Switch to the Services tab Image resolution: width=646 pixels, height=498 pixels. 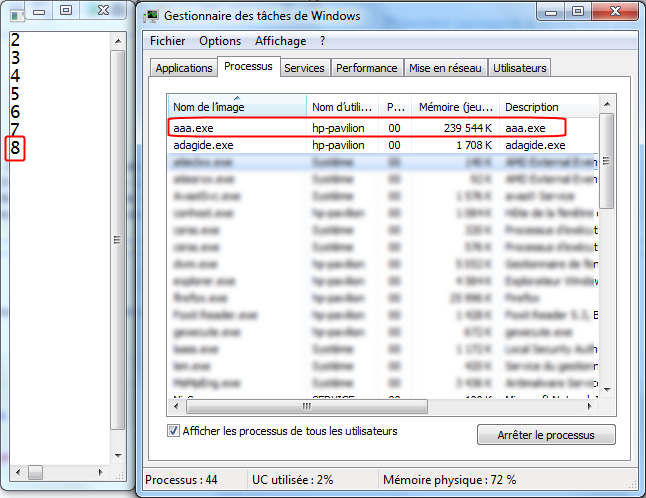coord(304,67)
